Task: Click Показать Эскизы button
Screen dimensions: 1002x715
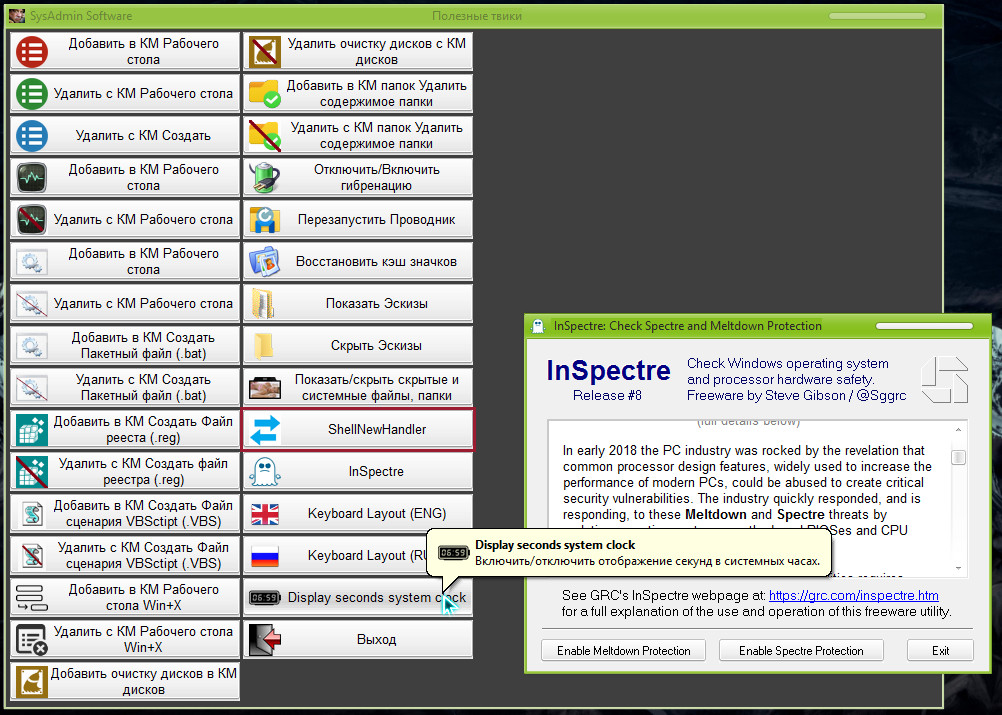Action: click(358, 303)
